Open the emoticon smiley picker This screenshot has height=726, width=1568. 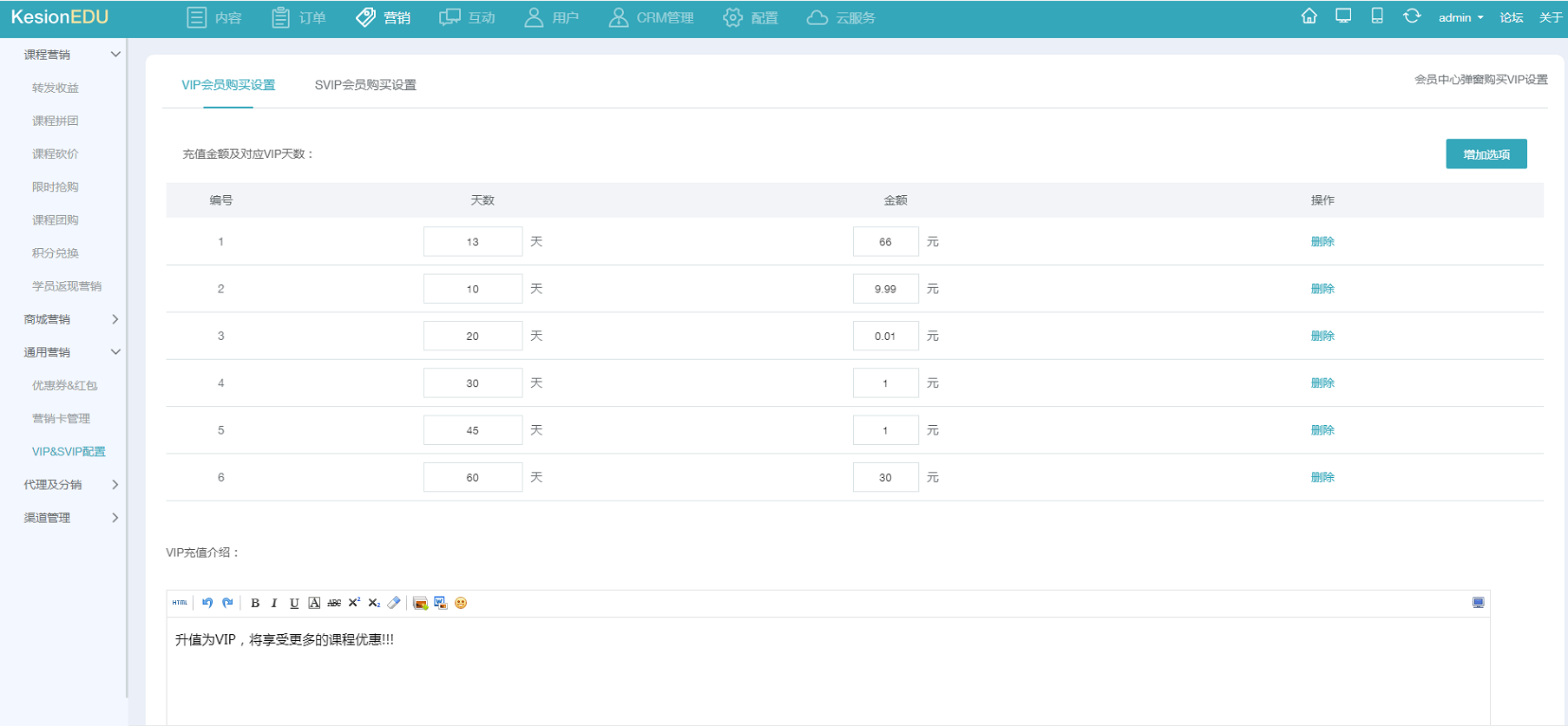[x=461, y=603]
